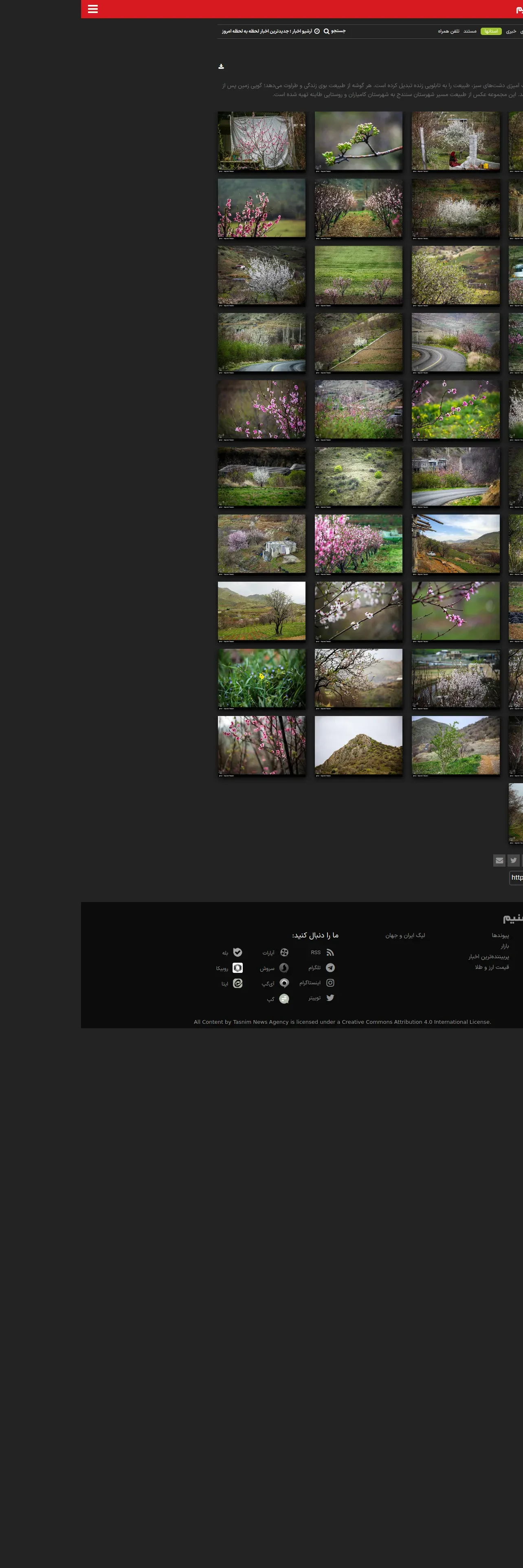The width and height of the screenshot is (523, 1568).
Task: Click the short URL input field
Action: (x=516, y=877)
